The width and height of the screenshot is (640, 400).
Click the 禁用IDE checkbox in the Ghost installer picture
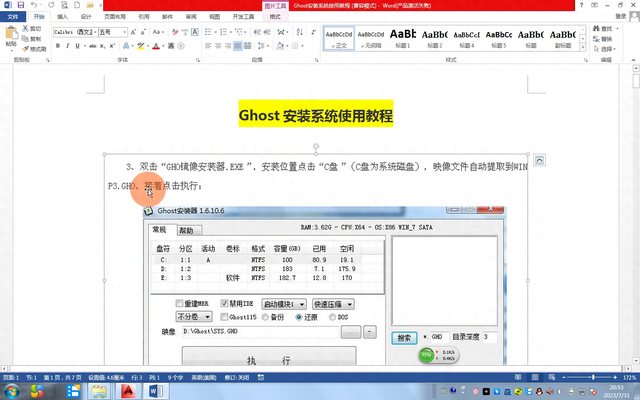coord(224,303)
